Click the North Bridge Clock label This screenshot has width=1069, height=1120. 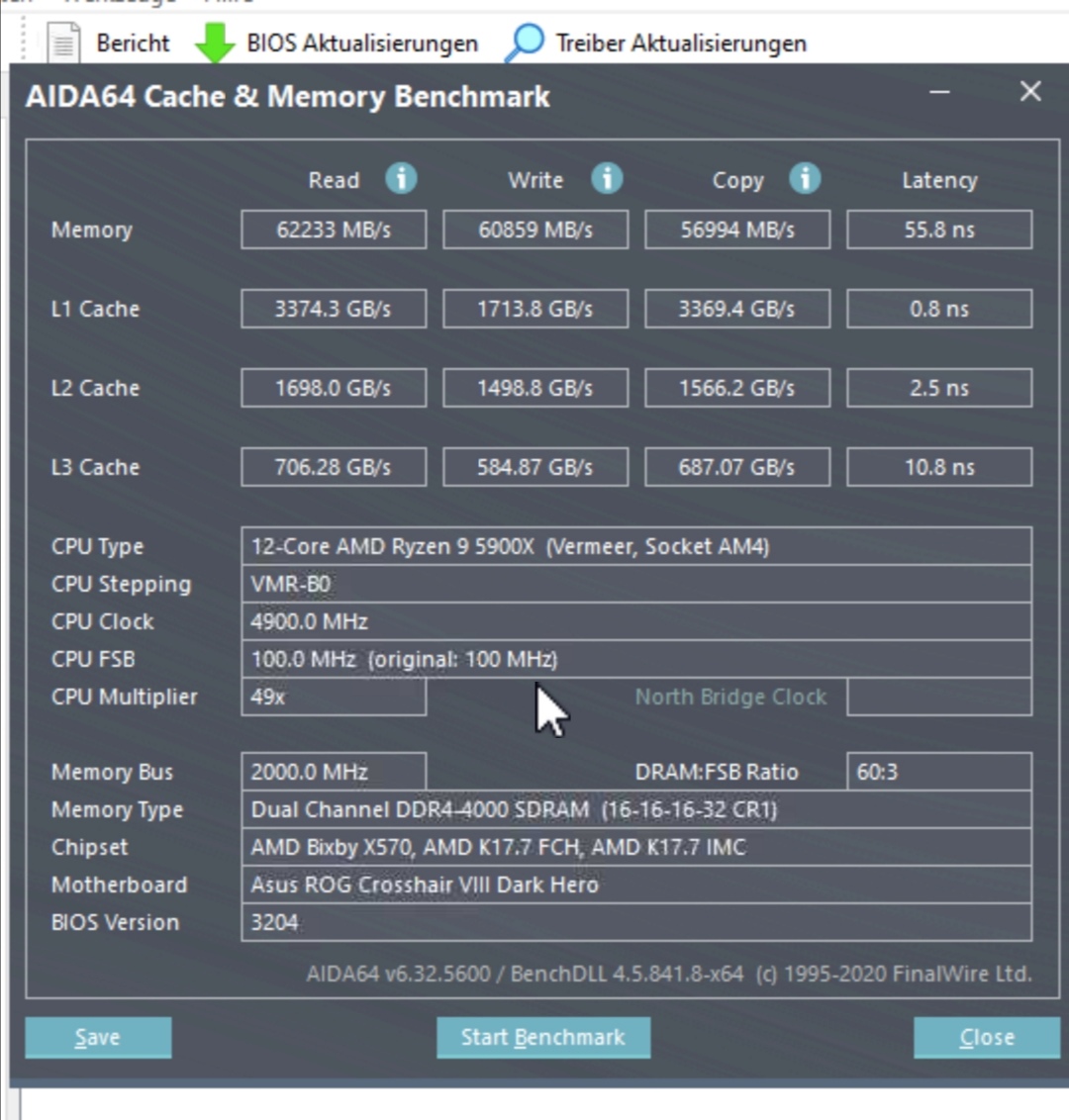coord(731,697)
